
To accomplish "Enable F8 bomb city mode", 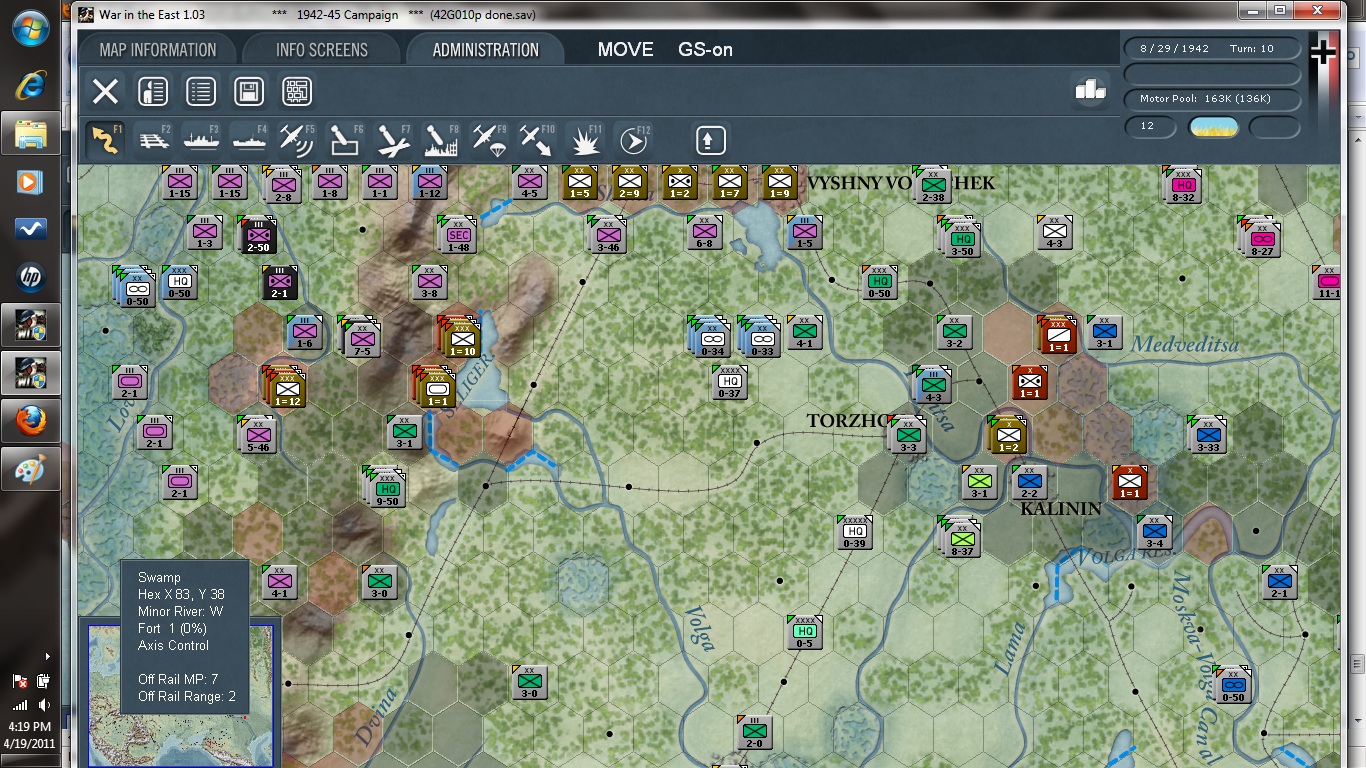I will [441, 139].
